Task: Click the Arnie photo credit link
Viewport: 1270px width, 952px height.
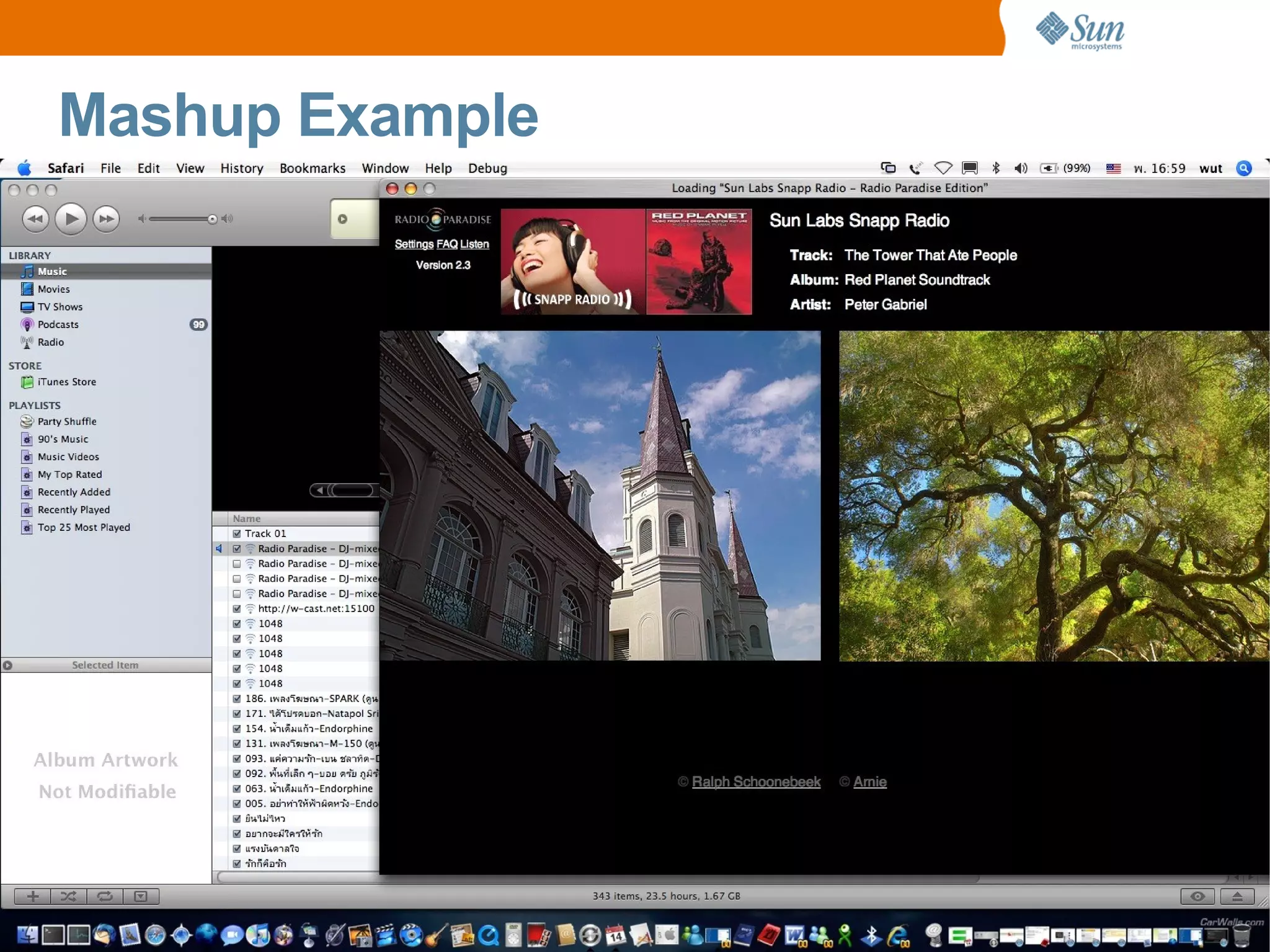Action: pos(870,782)
